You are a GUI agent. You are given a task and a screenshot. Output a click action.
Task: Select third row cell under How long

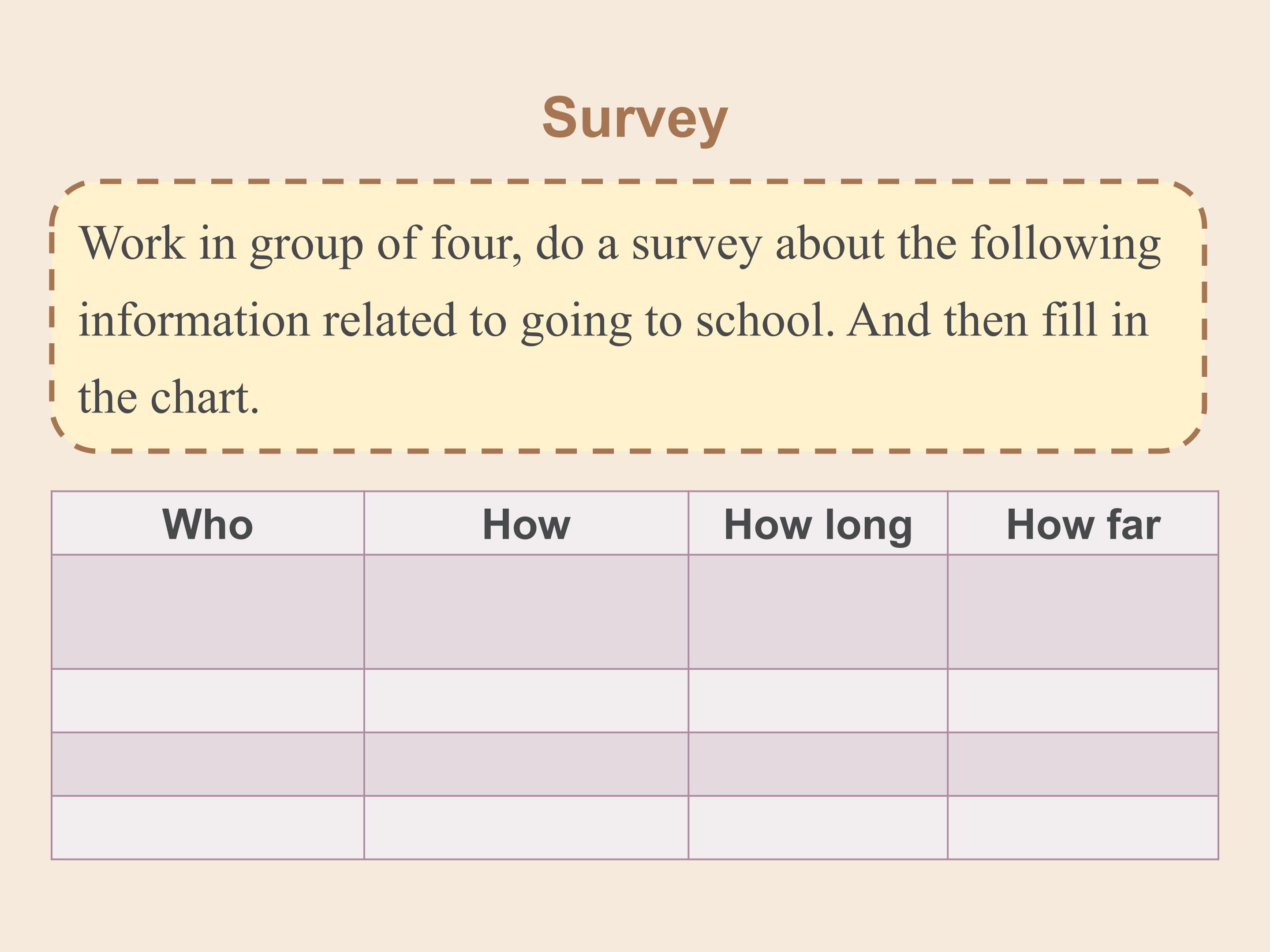[x=818, y=764]
